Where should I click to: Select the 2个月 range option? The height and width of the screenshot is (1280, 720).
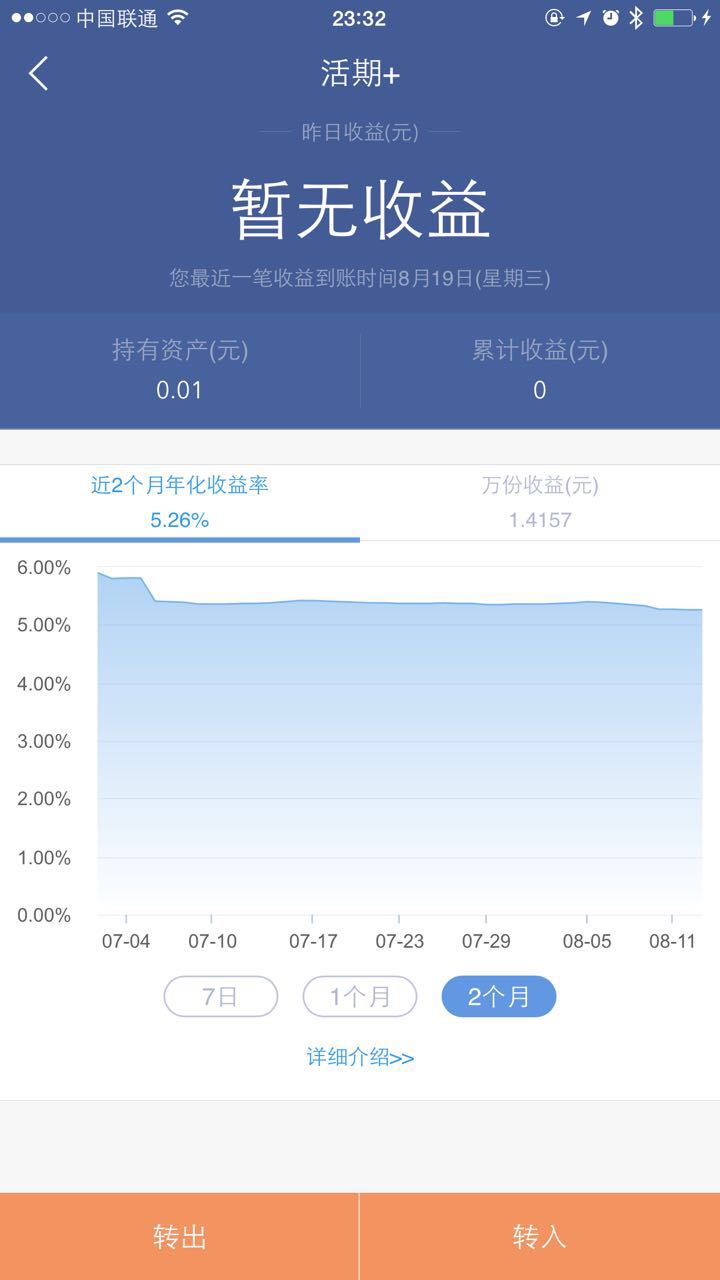click(499, 996)
